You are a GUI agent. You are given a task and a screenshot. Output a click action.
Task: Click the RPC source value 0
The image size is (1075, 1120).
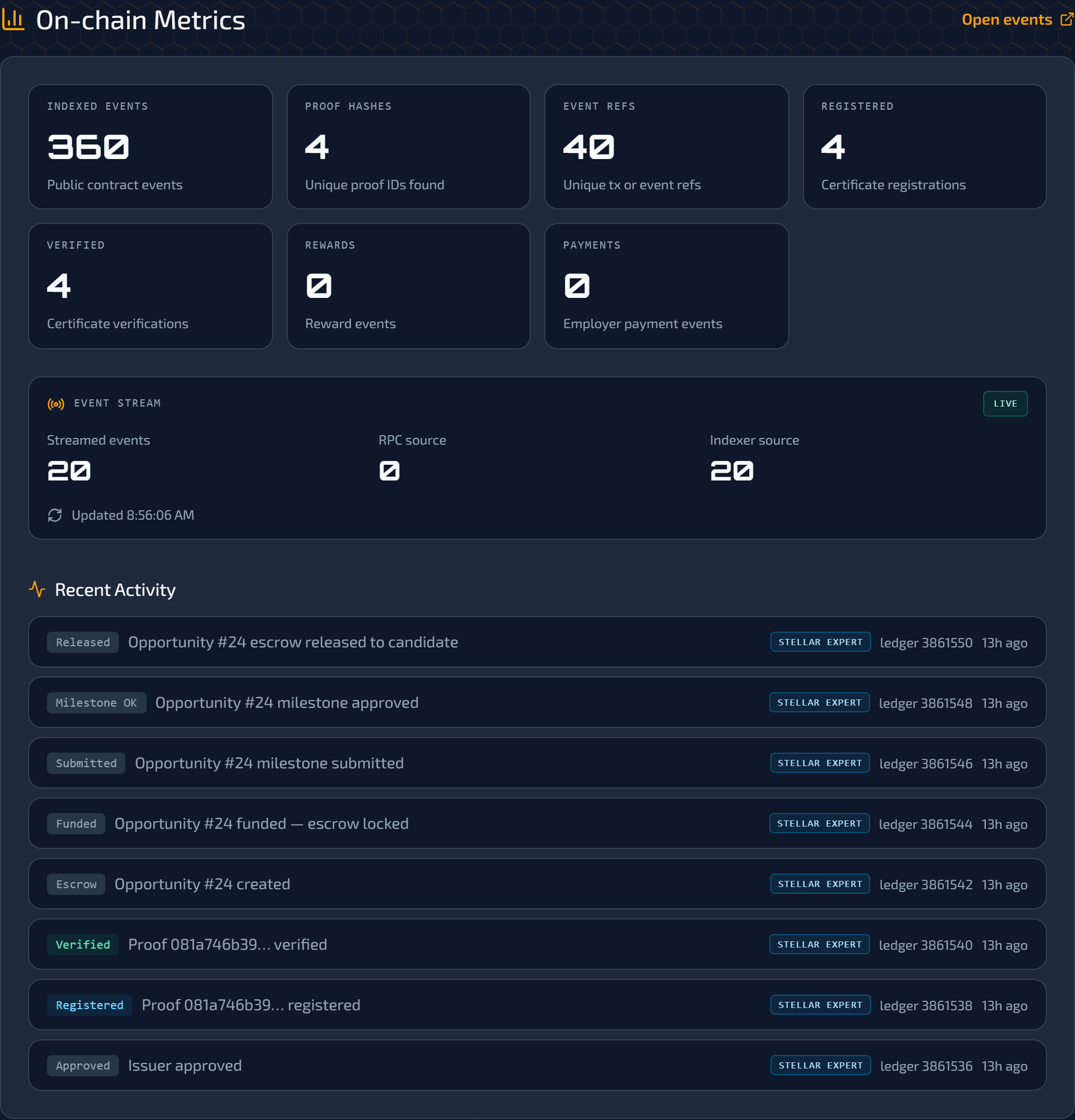point(389,472)
